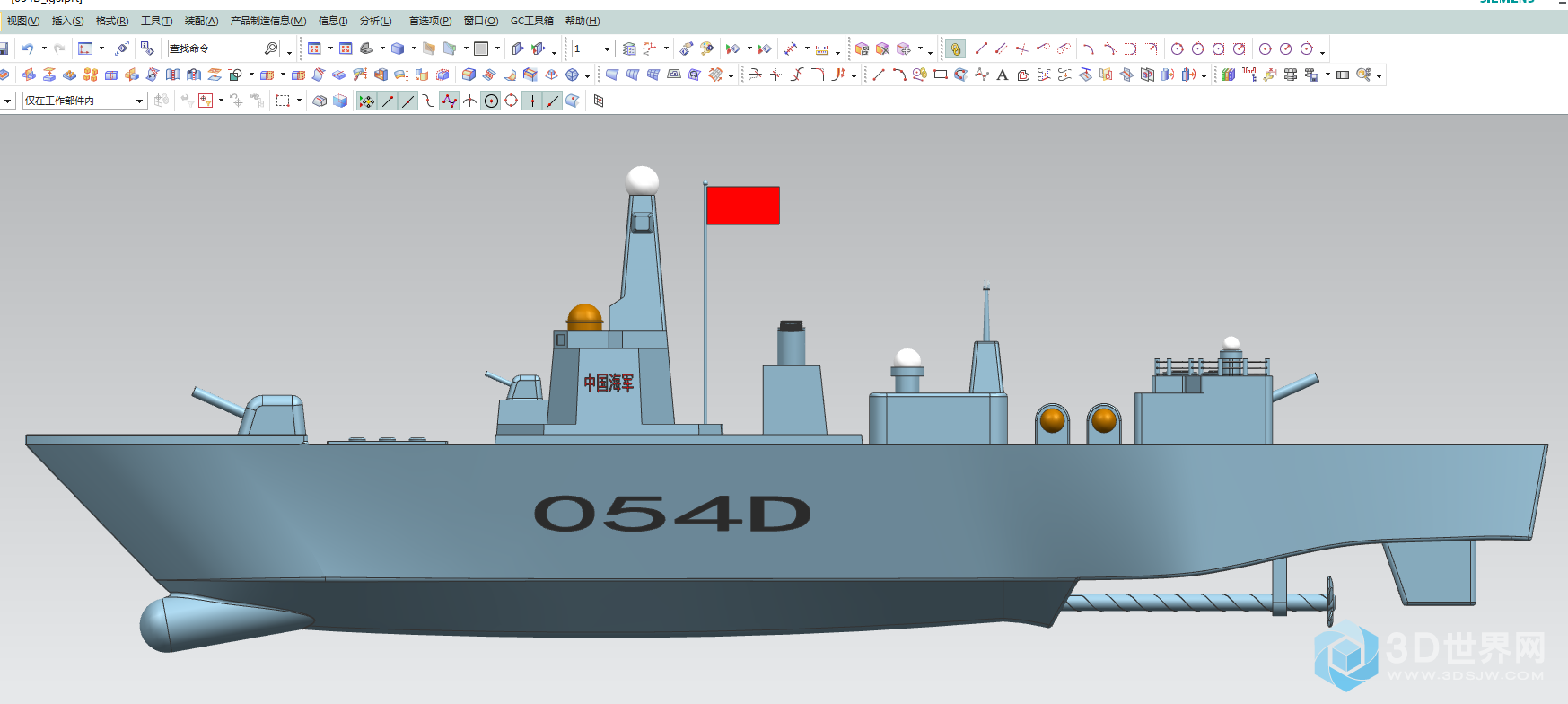This screenshot has width=1568, height=704.
Task: Toggle the quadrant point snap button
Action: [x=512, y=101]
